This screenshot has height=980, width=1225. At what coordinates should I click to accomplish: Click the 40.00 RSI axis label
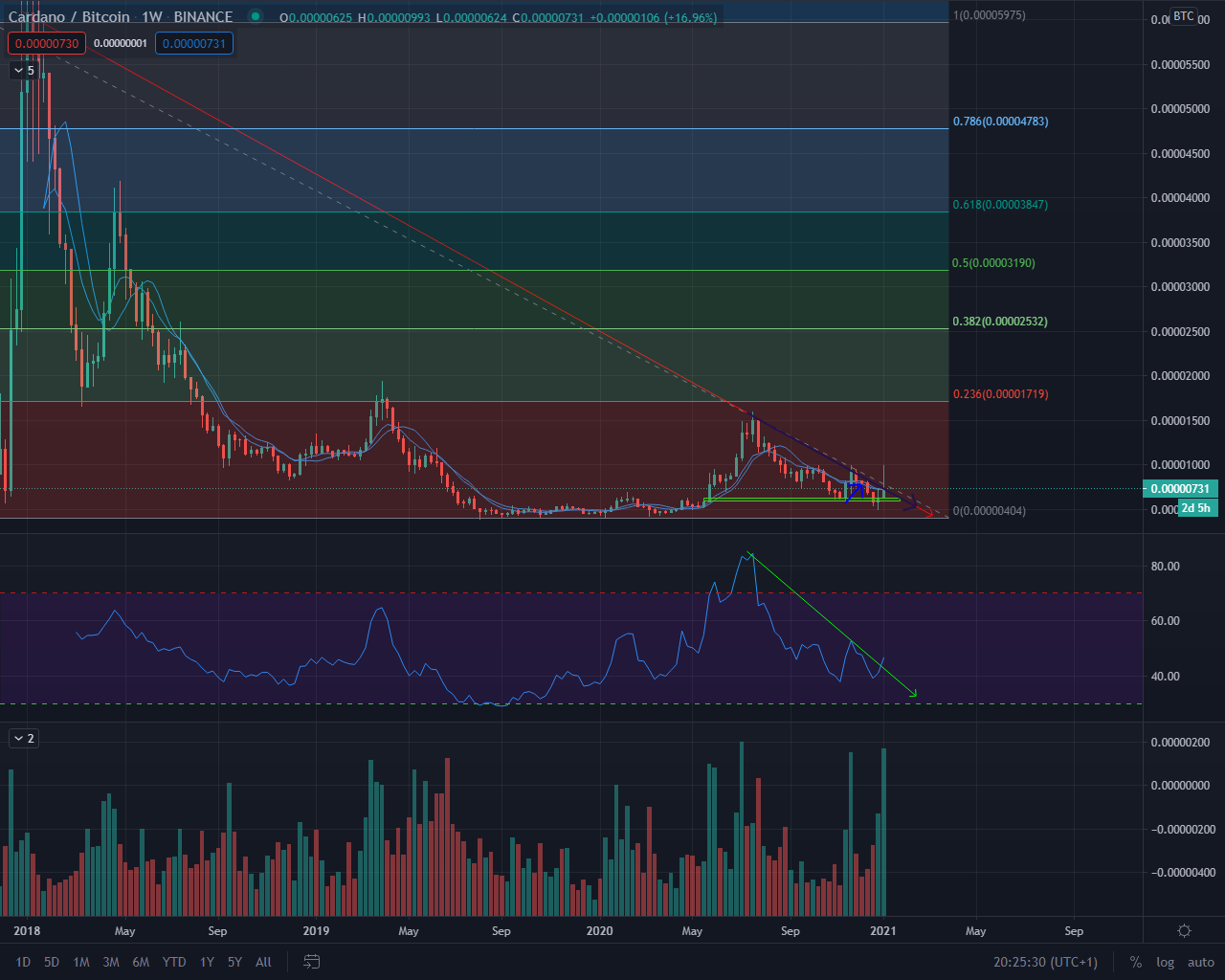[1166, 677]
